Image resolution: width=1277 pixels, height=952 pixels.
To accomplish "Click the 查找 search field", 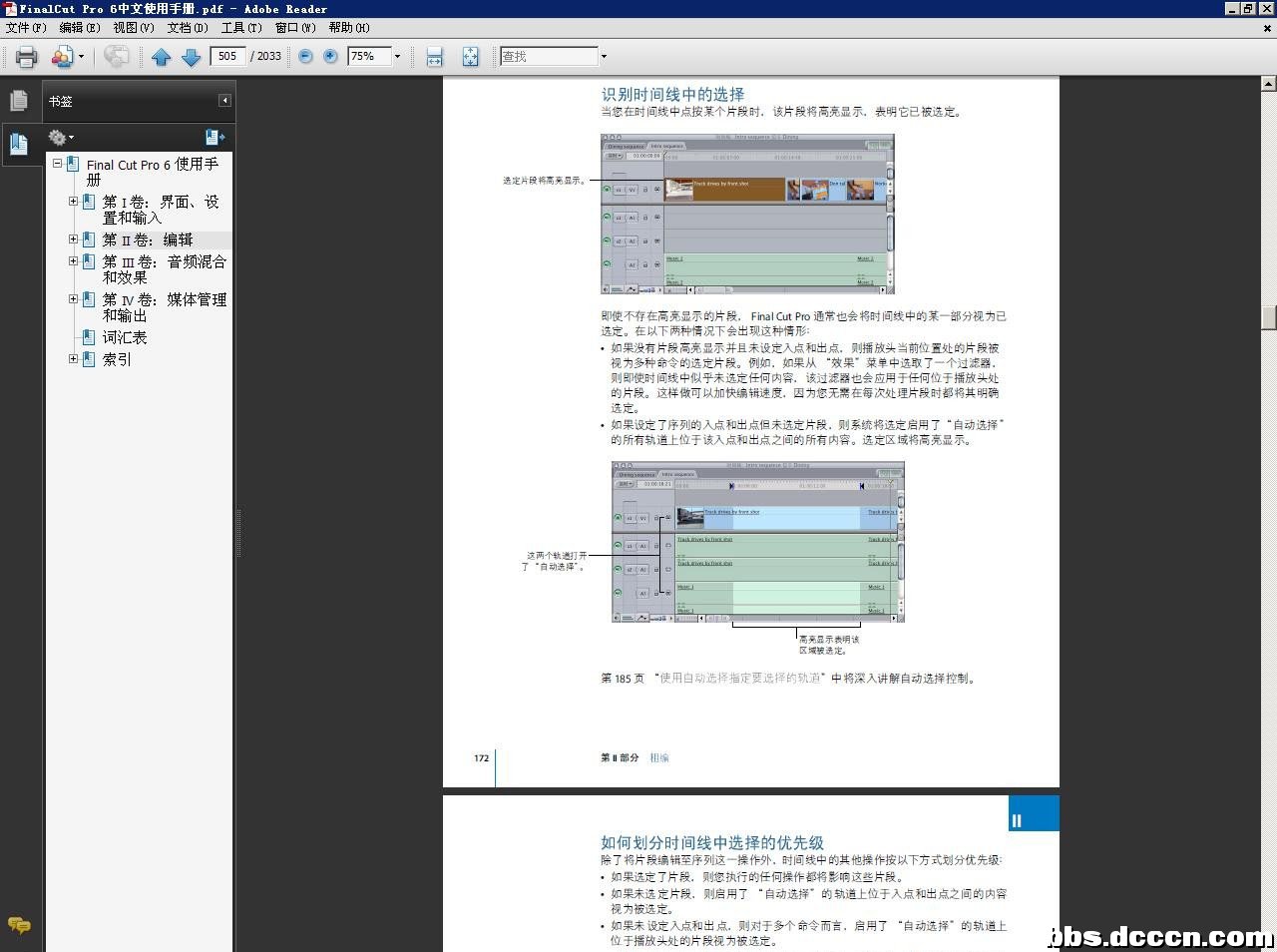I will pyautogui.click(x=548, y=56).
